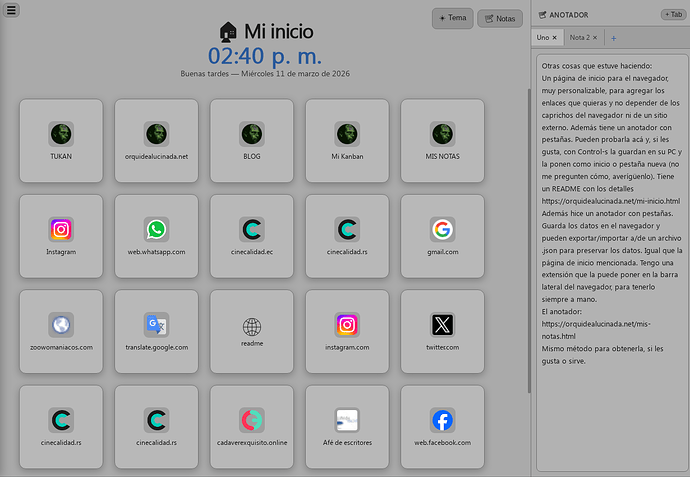Open the web.facebook.com shortcut
The width and height of the screenshot is (690, 477).
tap(442, 425)
